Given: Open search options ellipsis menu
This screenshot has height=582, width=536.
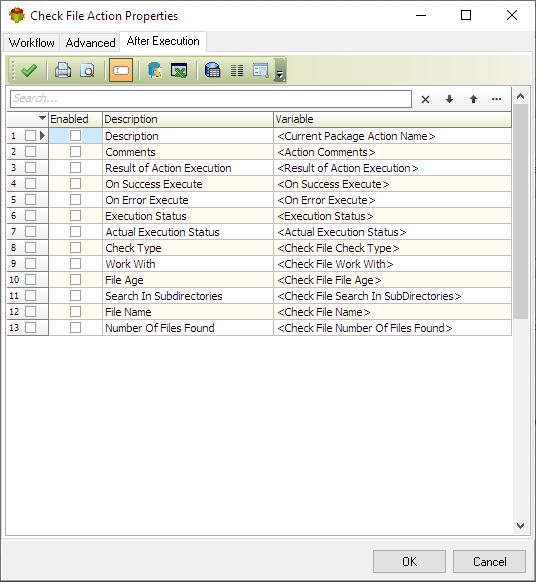Looking at the screenshot, I should coord(496,99).
